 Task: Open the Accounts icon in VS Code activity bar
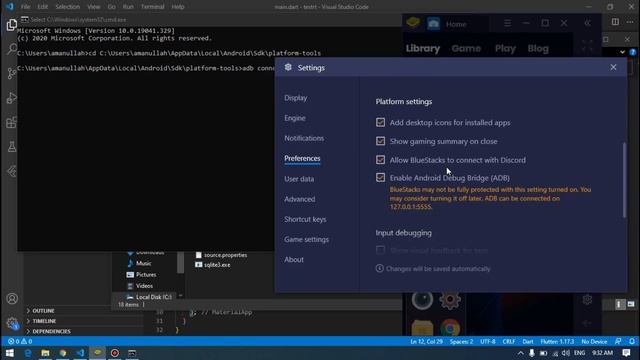pyautogui.click(x=12, y=299)
